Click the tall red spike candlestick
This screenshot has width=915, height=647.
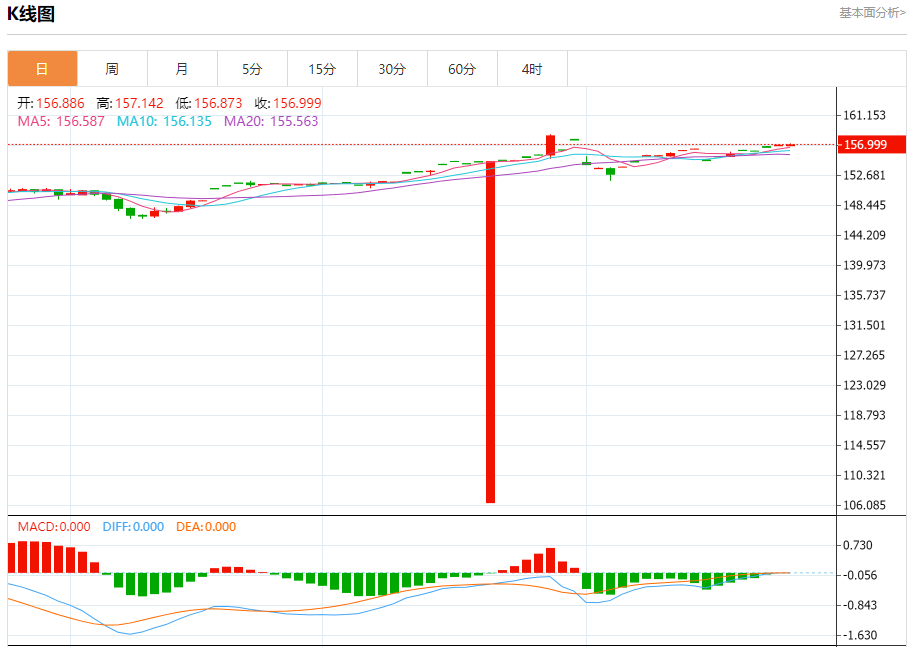(490, 331)
